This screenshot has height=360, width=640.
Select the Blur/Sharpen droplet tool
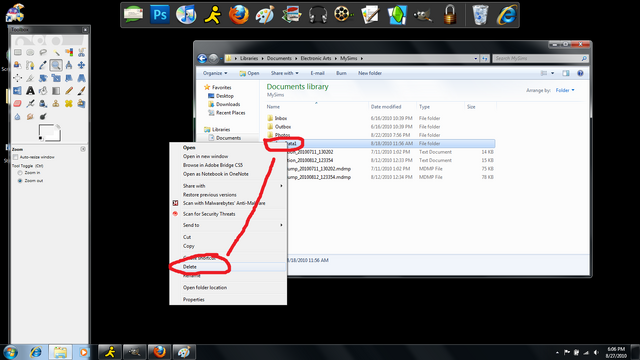click(18, 116)
